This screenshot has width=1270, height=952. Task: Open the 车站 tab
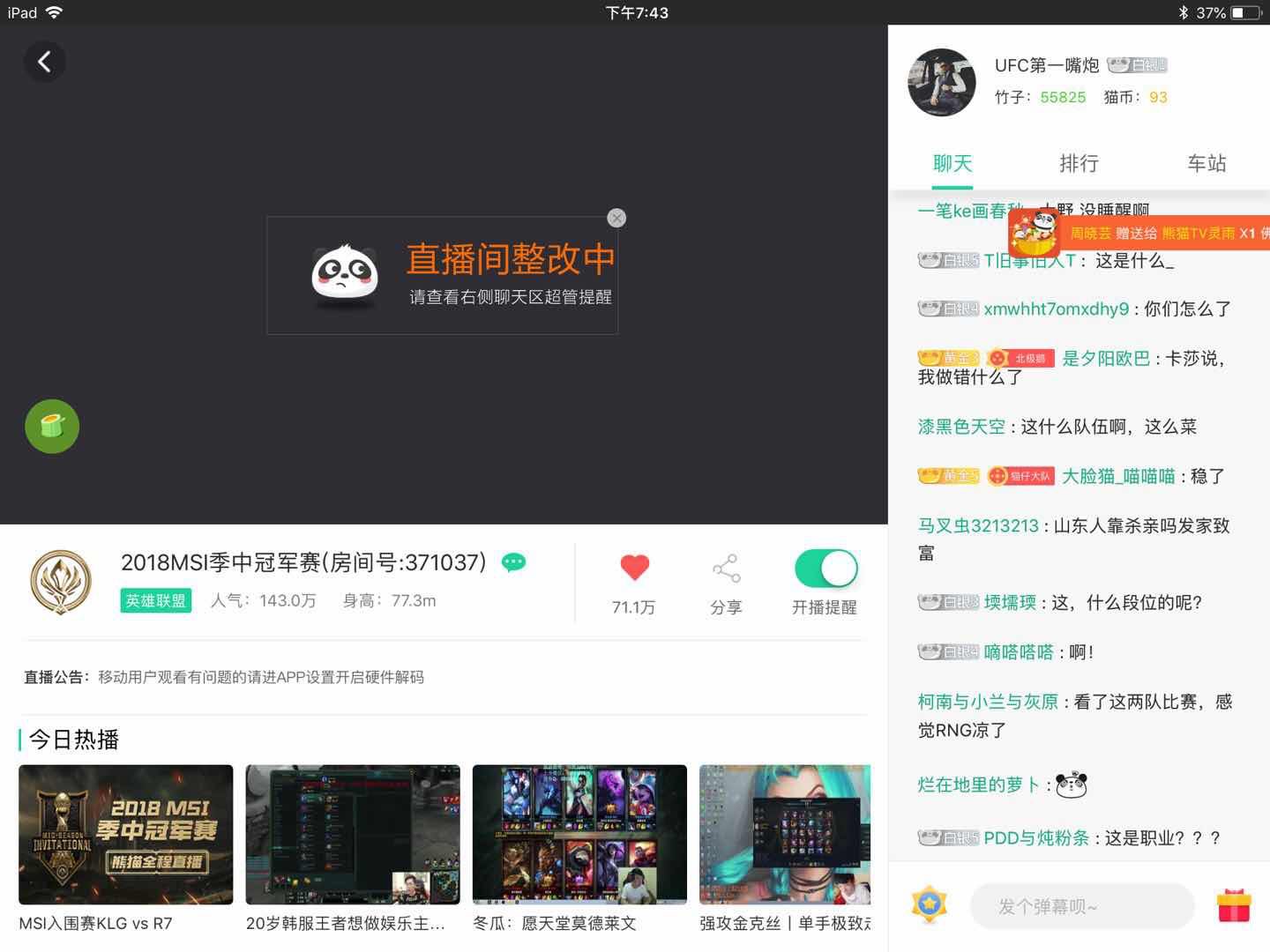(x=1206, y=163)
